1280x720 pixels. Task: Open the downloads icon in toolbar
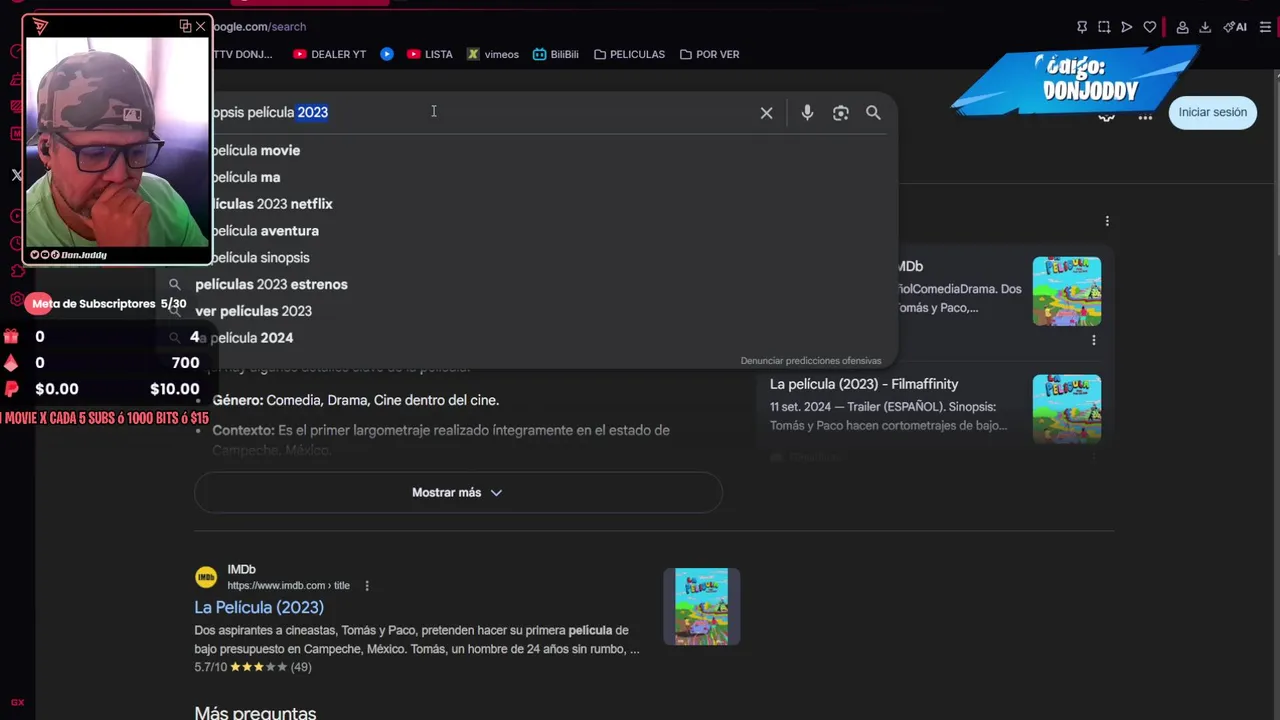coord(1205,27)
